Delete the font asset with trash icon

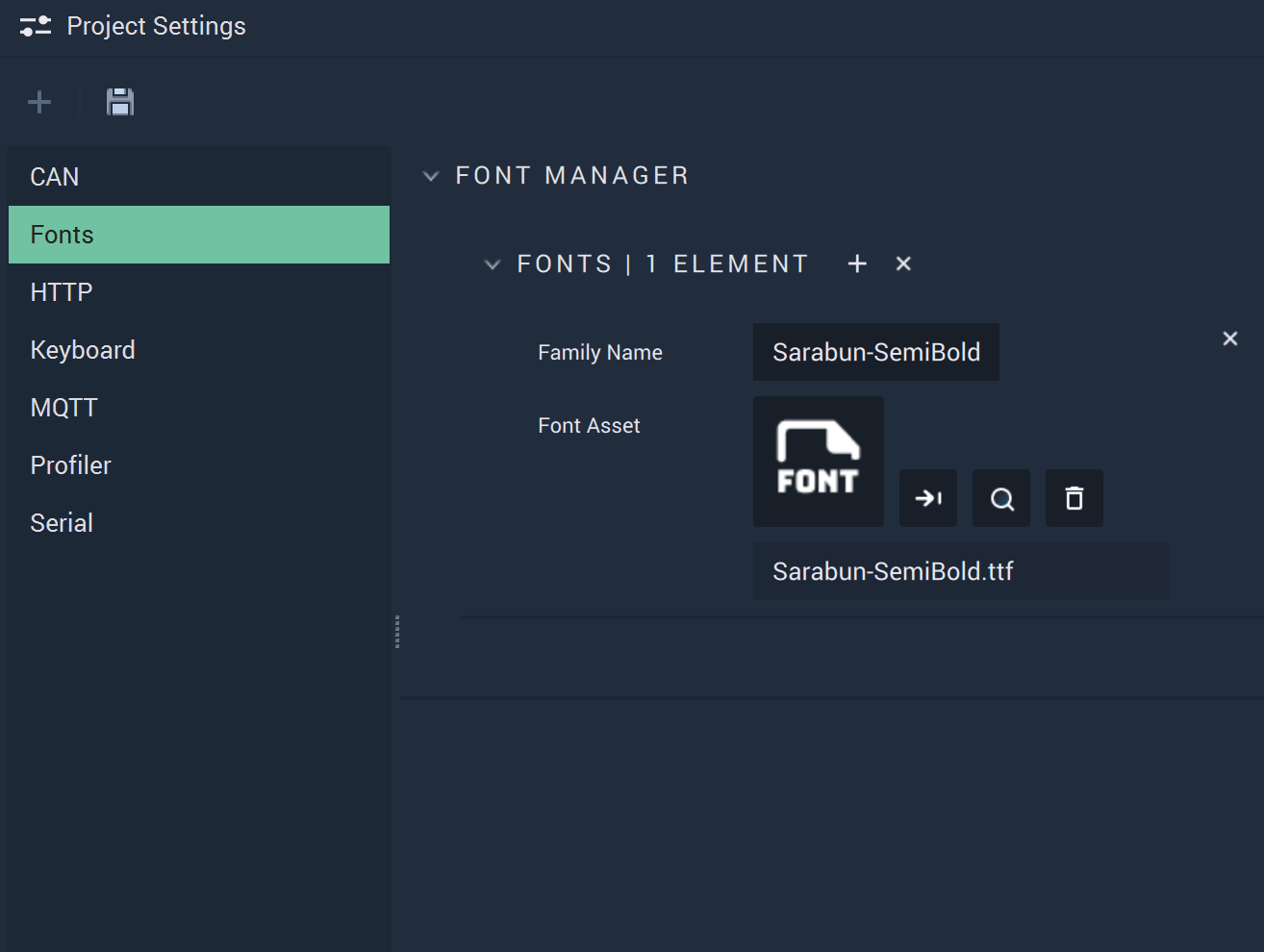[x=1074, y=498]
